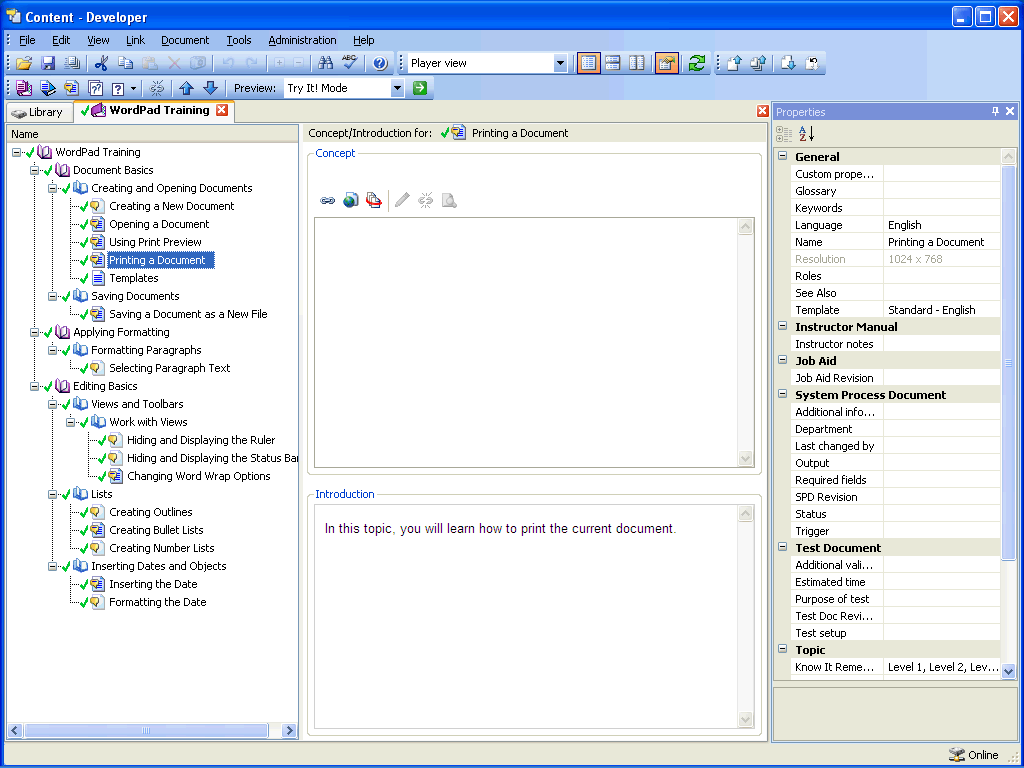The height and width of the screenshot is (768, 1024).
Task: Click the Open folder toolbar icon
Action: (x=24, y=63)
